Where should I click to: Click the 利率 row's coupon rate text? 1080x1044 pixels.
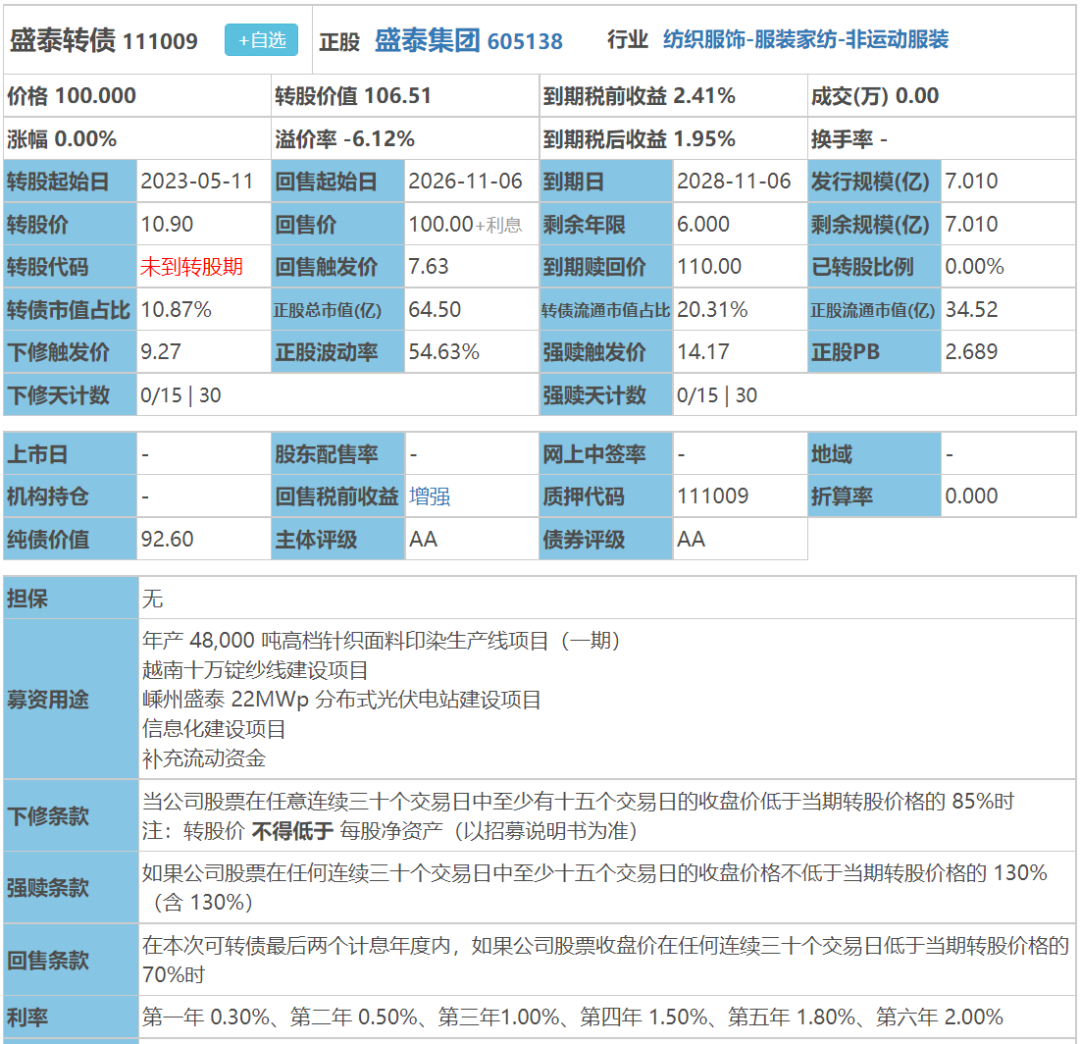pos(572,1016)
